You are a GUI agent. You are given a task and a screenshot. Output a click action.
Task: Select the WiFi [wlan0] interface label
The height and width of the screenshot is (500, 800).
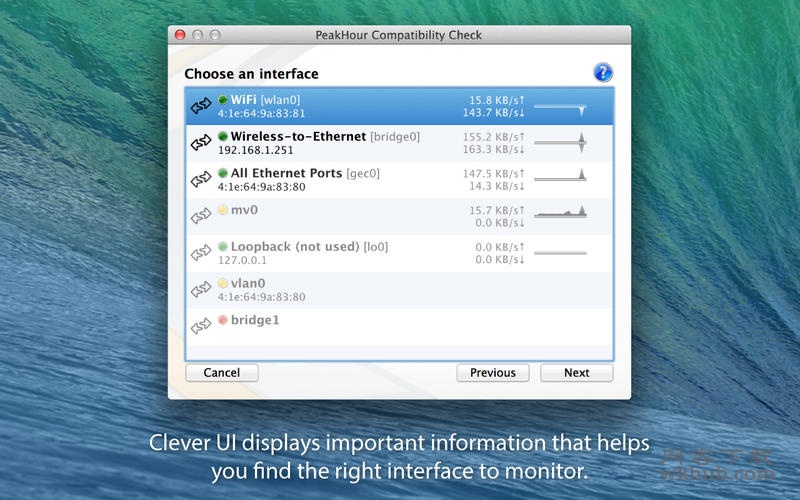265,99
